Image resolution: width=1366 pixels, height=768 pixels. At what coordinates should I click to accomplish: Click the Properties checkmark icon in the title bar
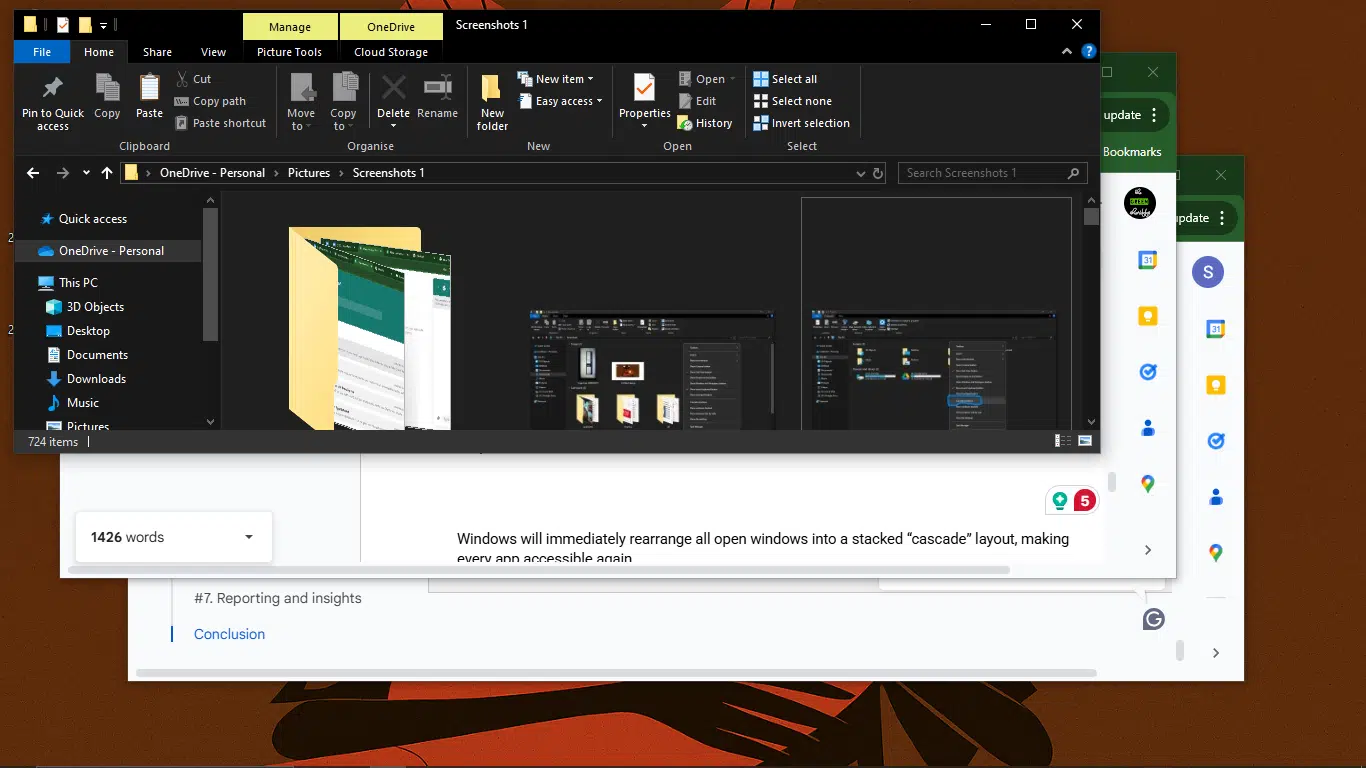63,25
